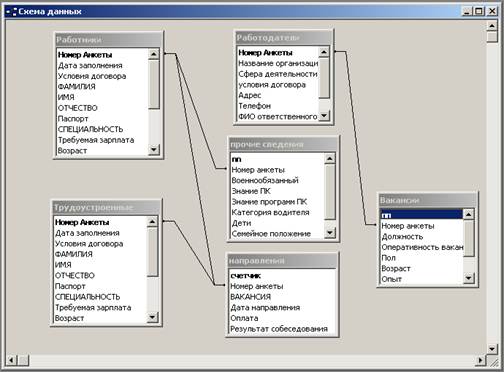Select the Должность field in Вакансии

[x=402, y=237]
